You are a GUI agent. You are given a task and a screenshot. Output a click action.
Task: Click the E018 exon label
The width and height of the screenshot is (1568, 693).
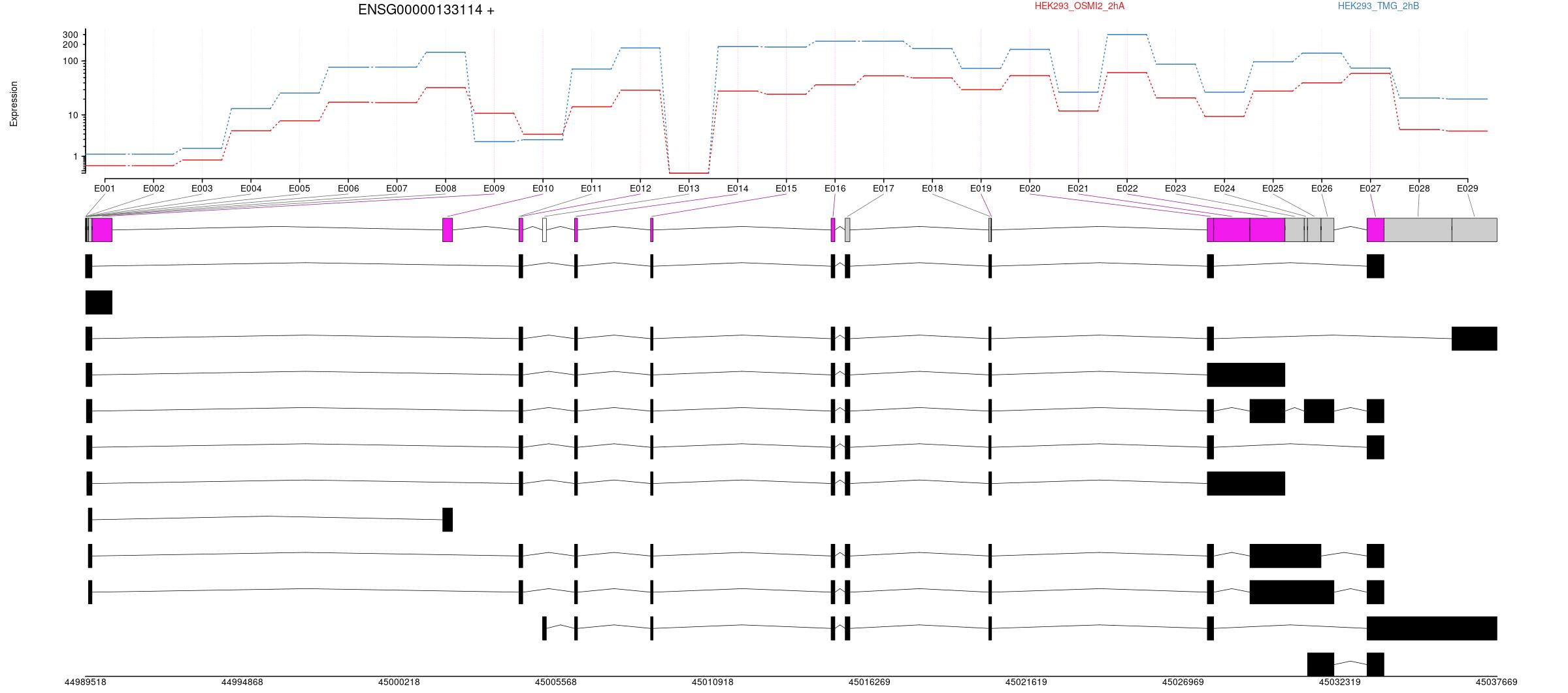coord(932,188)
